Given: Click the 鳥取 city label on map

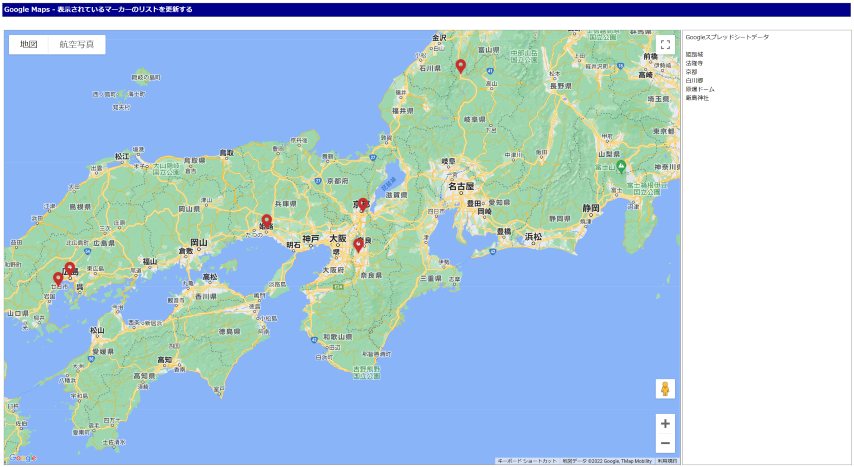Looking at the screenshot, I should (226, 153).
